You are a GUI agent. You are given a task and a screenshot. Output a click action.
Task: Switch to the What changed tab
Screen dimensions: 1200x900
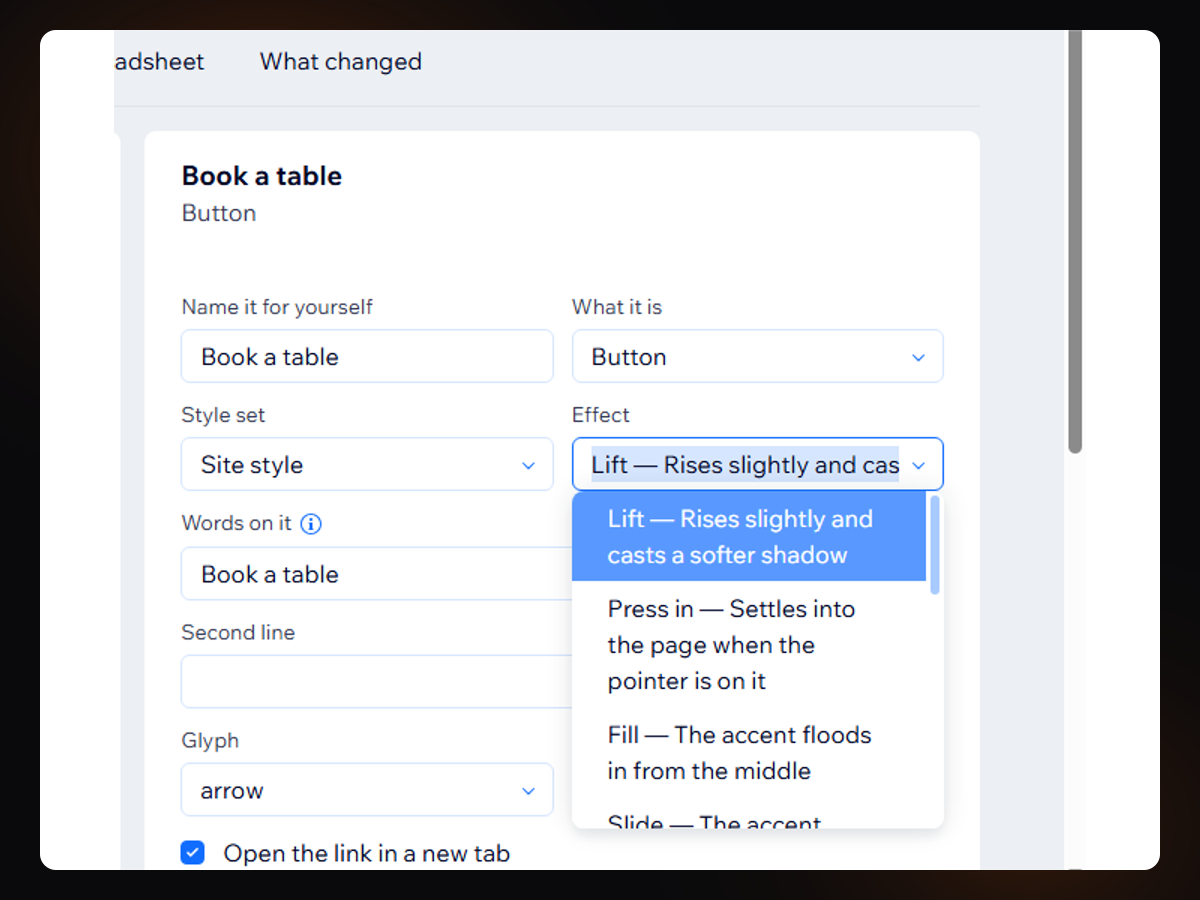(x=341, y=62)
